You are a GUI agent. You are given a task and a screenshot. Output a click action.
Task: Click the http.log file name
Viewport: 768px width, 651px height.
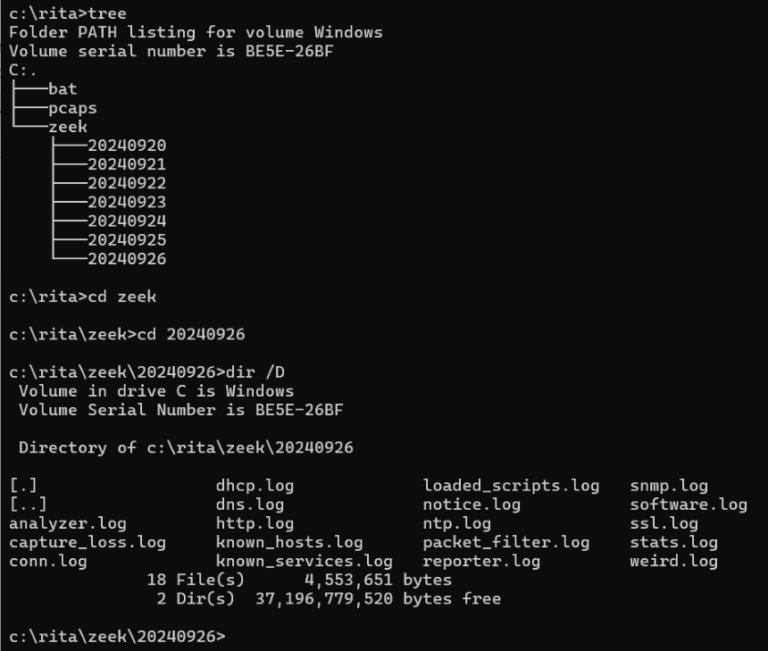pyautogui.click(x=255, y=523)
